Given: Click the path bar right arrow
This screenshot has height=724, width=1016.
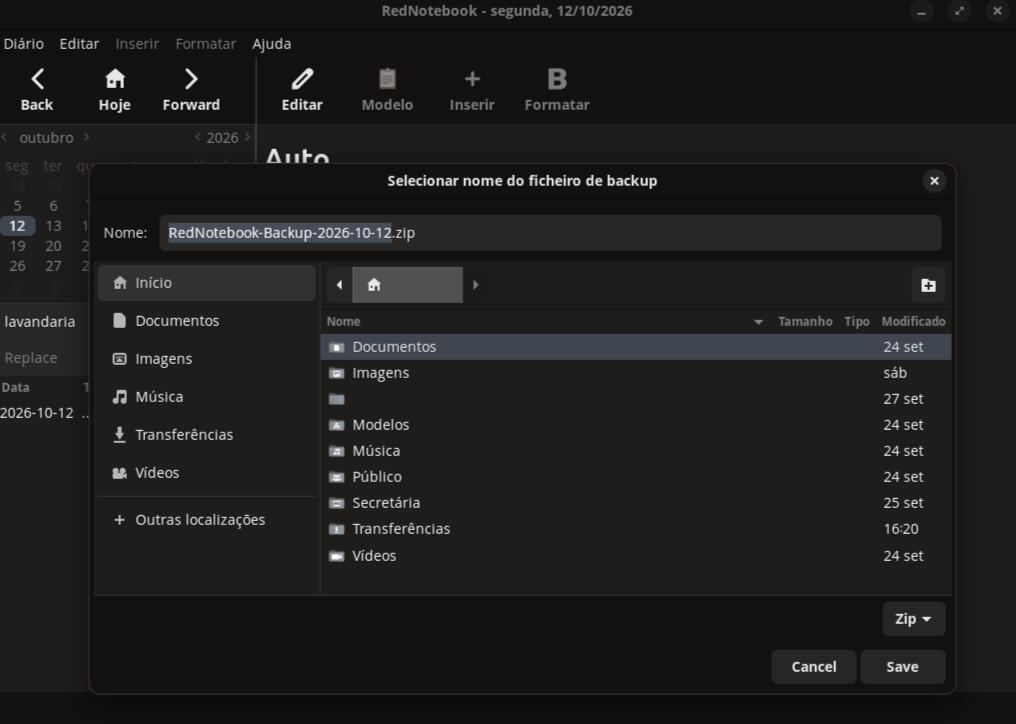Looking at the screenshot, I should pyautogui.click(x=476, y=285).
